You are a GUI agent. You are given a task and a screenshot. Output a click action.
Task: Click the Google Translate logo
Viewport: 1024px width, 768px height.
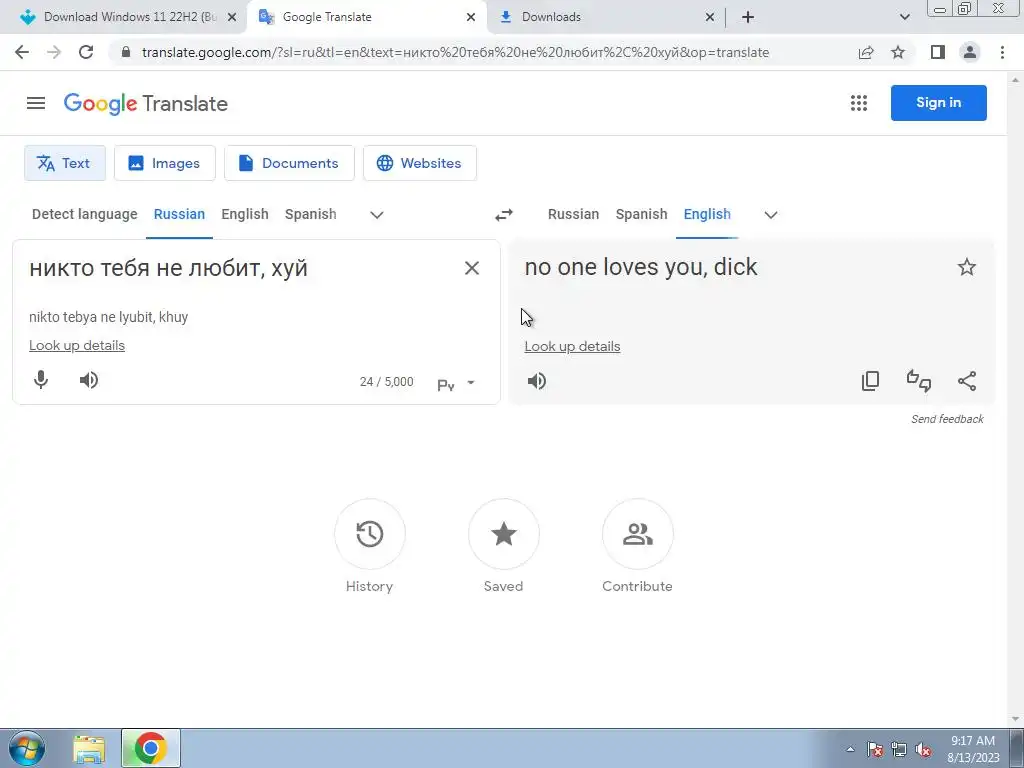(146, 103)
